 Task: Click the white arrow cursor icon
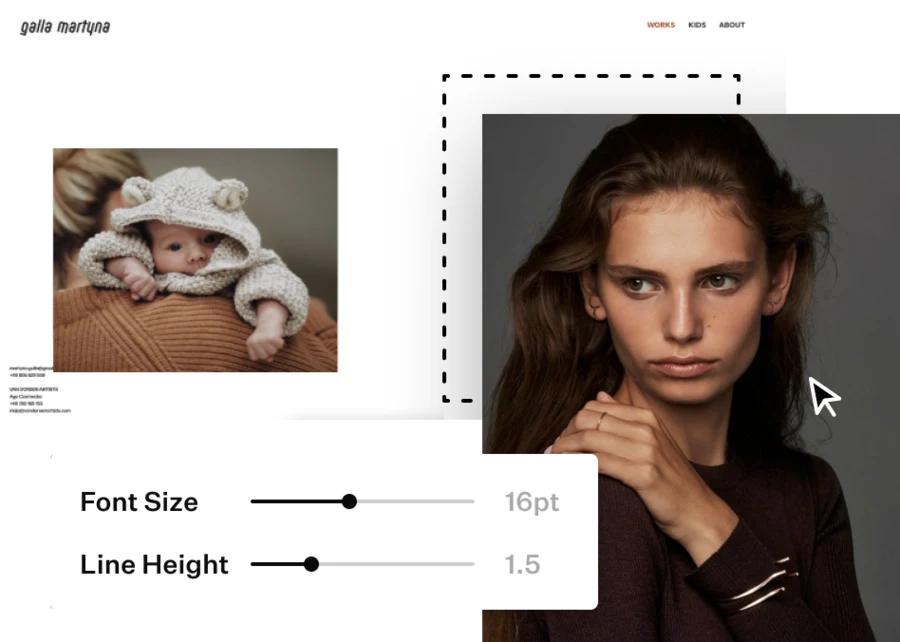coord(824,396)
